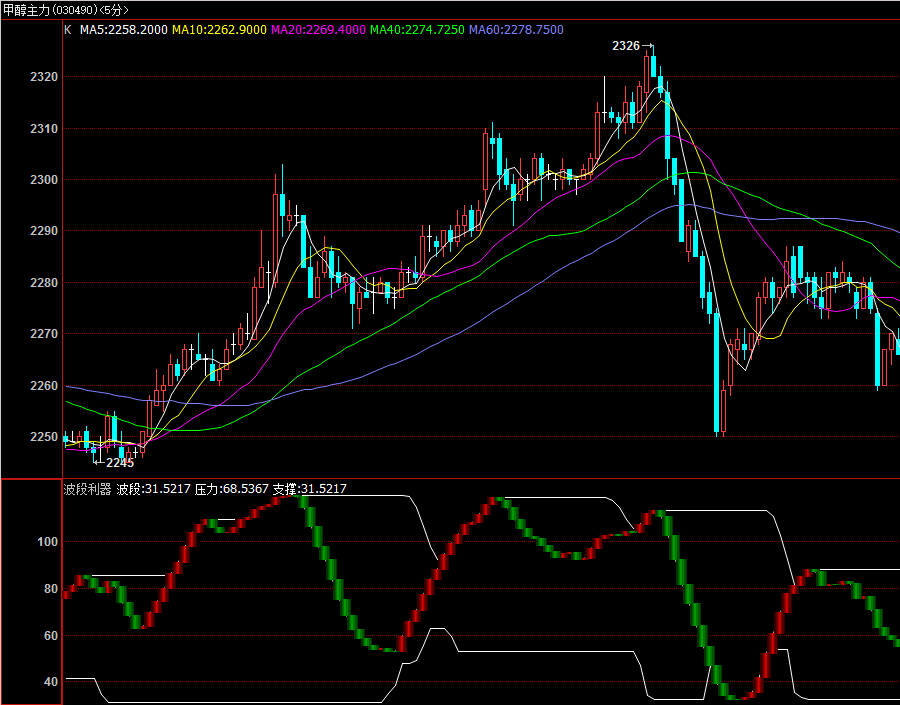Click the 2320 price axis label
Image resolution: width=900 pixels, height=705 pixels.
click(44, 77)
